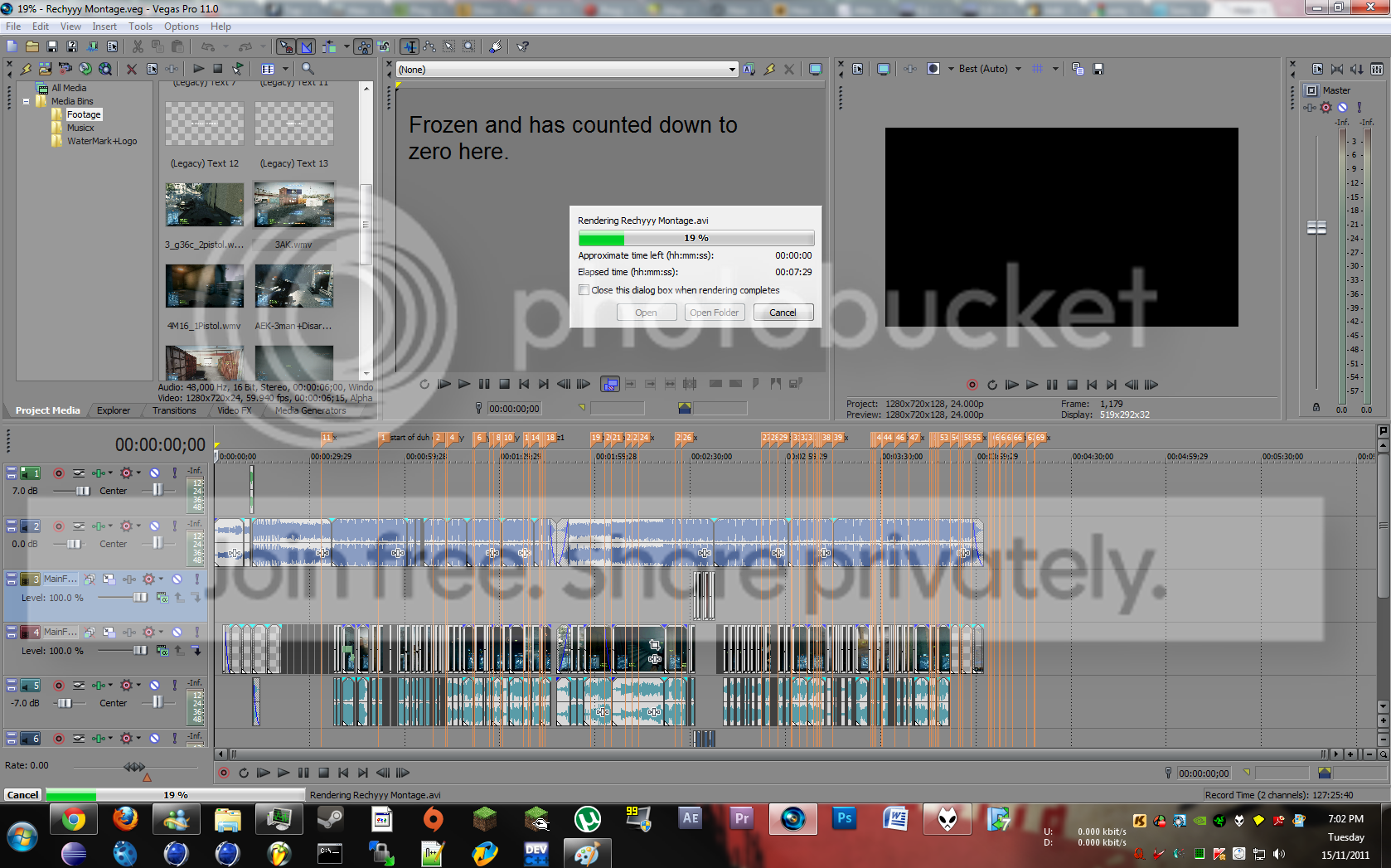Select the Musicx media bin

[x=80, y=128]
